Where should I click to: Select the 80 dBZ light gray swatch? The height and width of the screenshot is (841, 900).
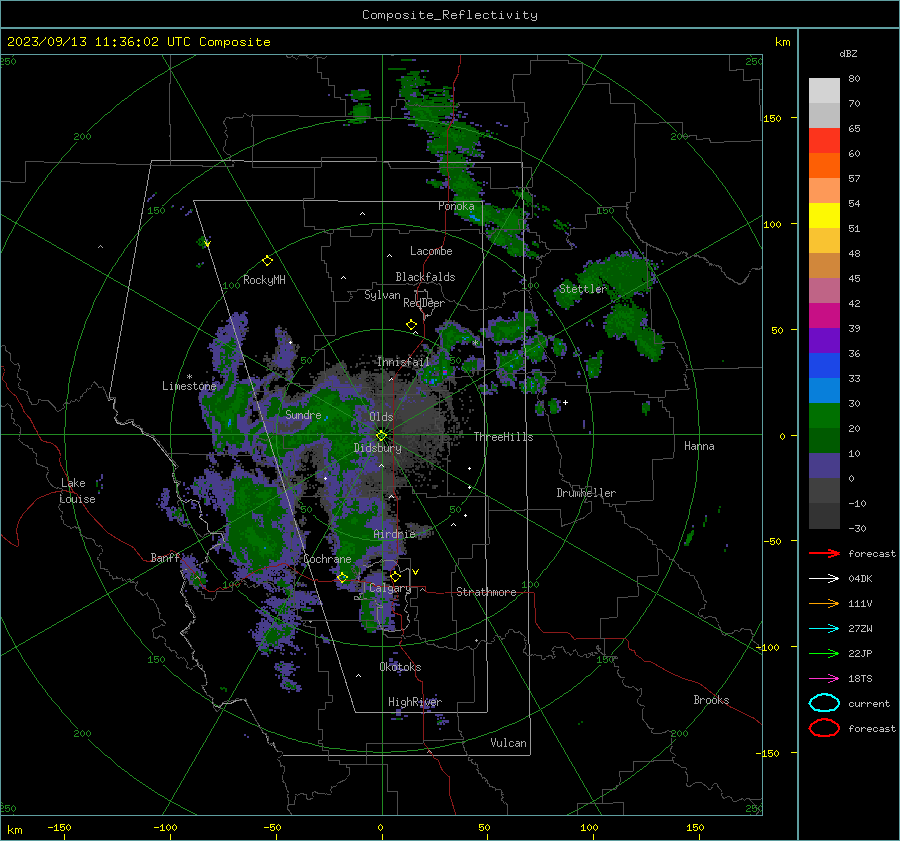point(824,90)
